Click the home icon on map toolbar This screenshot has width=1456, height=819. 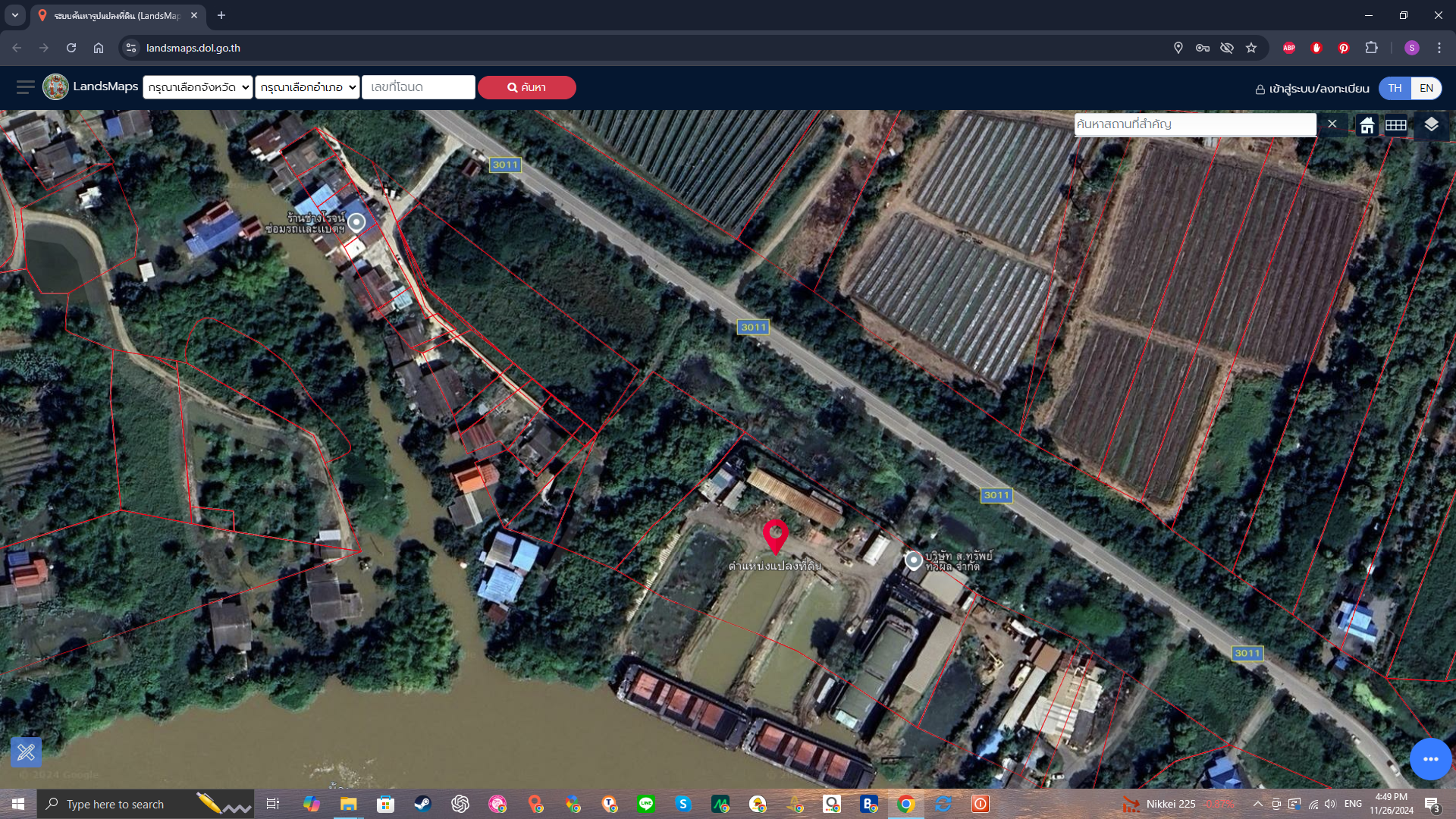[x=1367, y=125]
